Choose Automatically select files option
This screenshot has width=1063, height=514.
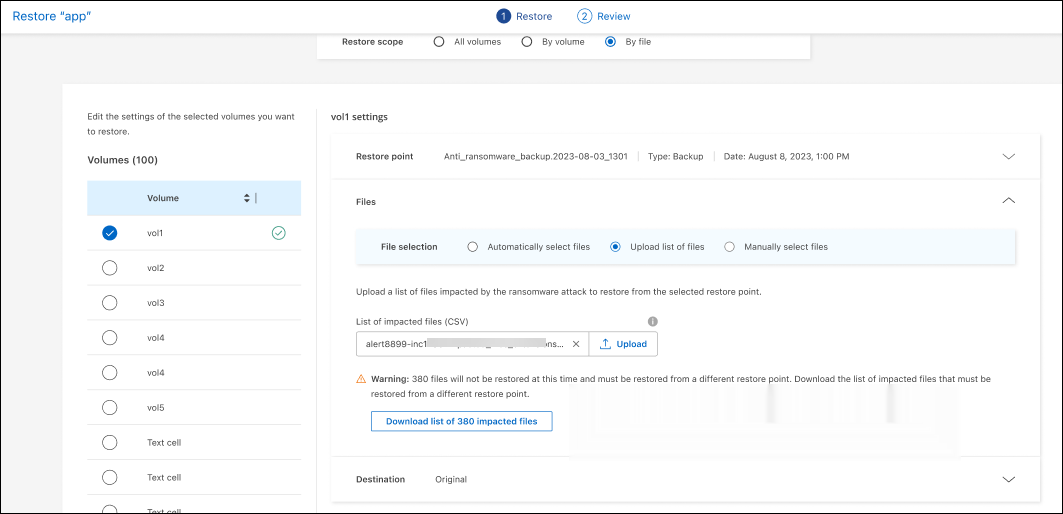(x=473, y=247)
